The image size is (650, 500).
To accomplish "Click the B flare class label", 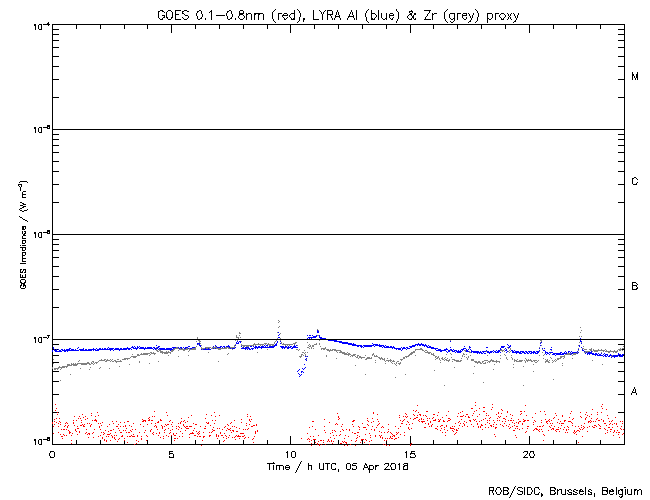I will 635,287.
